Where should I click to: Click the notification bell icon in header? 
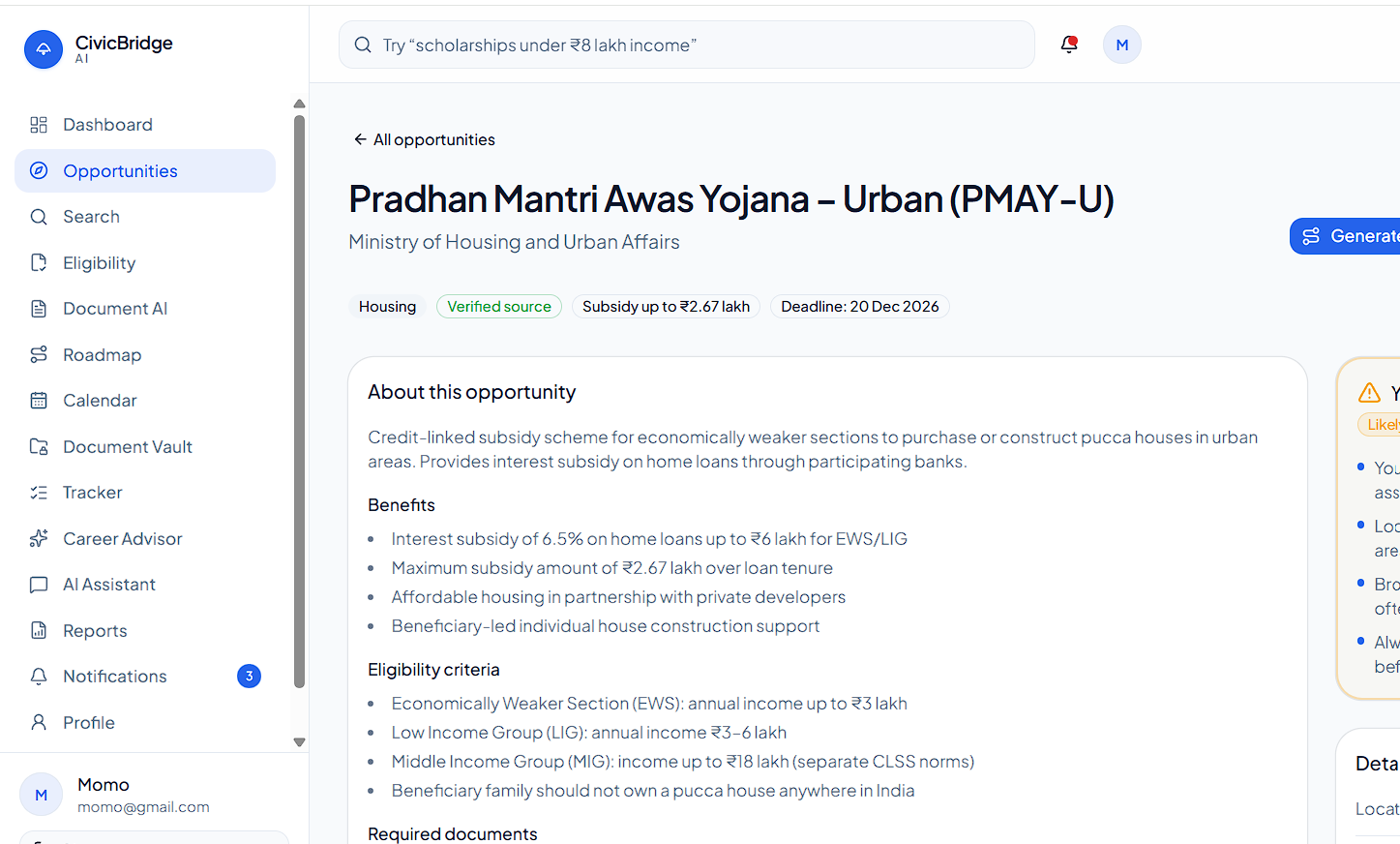[x=1069, y=45]
